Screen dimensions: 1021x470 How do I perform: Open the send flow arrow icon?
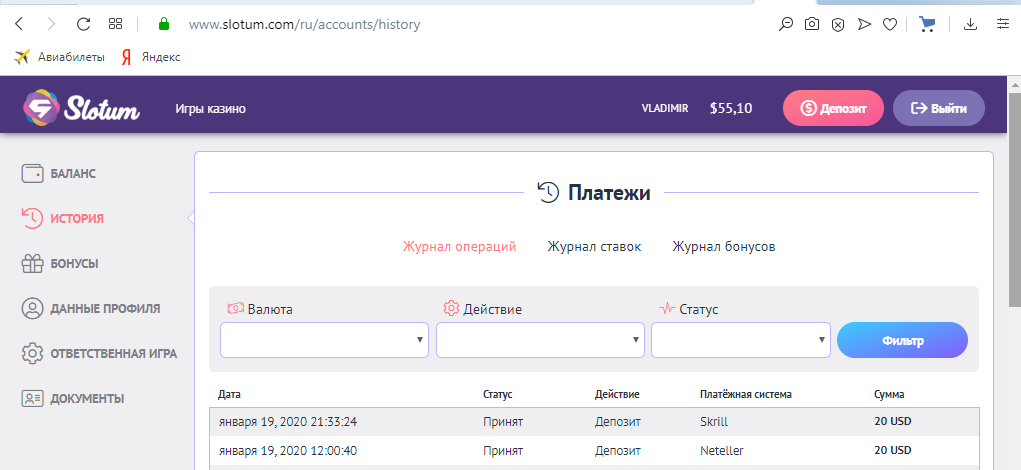tap(864, 25)
